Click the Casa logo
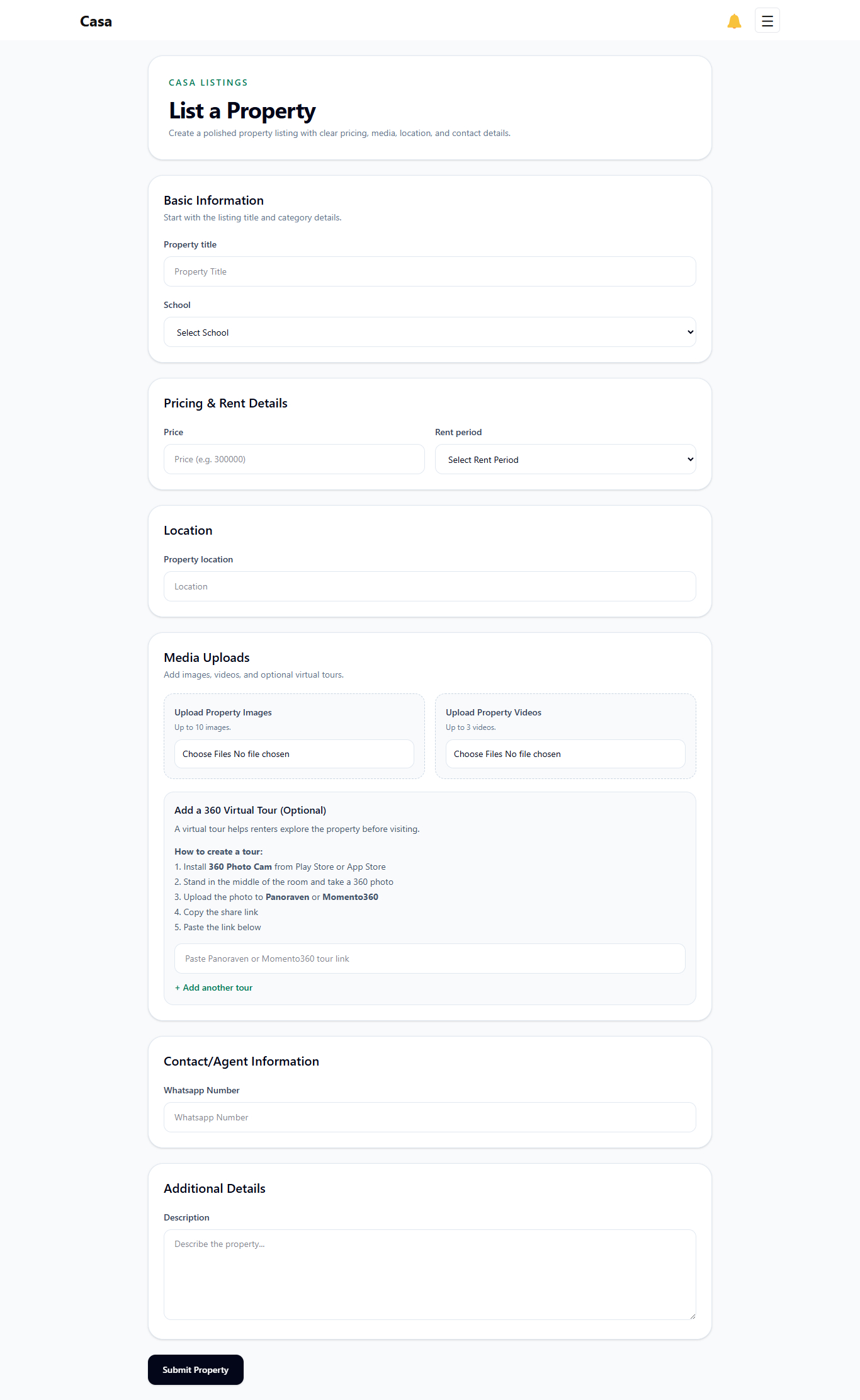 [x=96, y=21]
